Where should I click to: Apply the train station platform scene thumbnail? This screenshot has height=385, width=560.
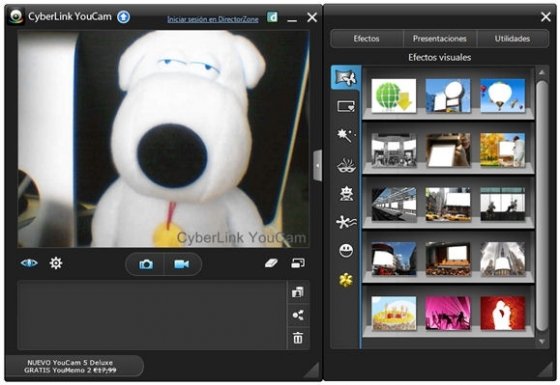tap(394, 204)
